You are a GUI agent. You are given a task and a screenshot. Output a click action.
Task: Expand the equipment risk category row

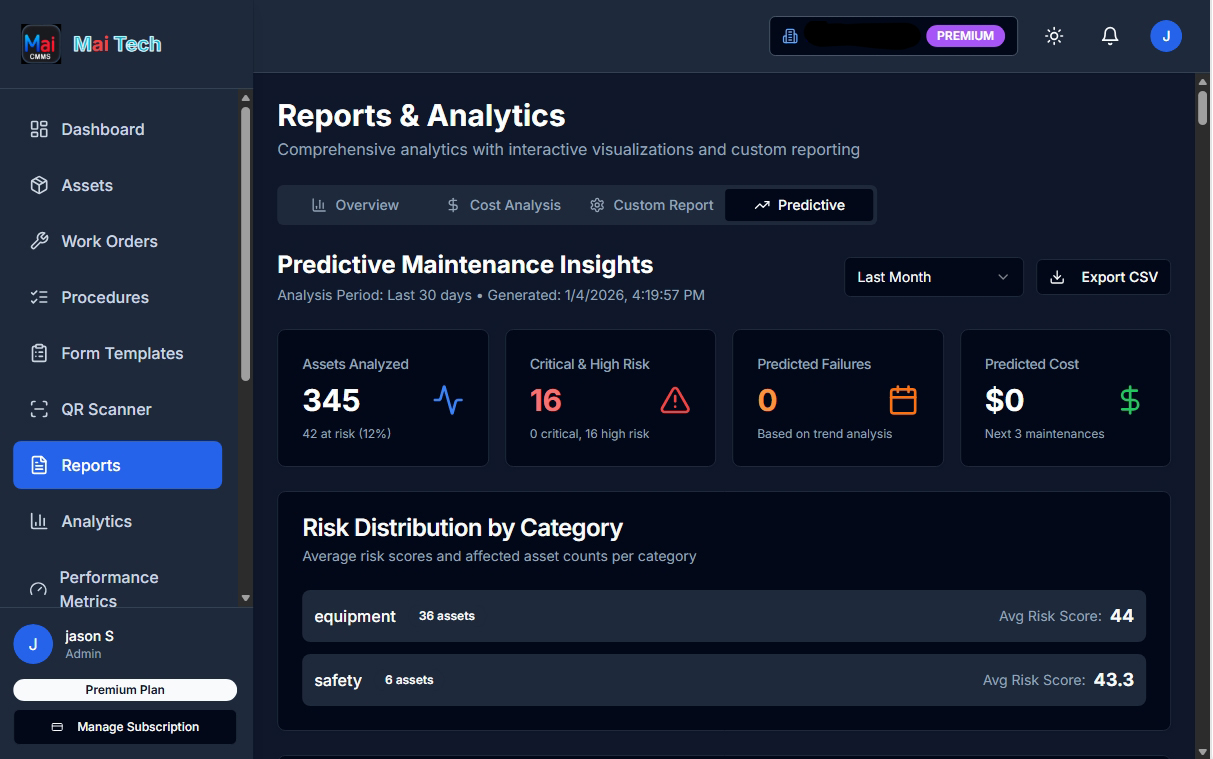pos(724,616)
